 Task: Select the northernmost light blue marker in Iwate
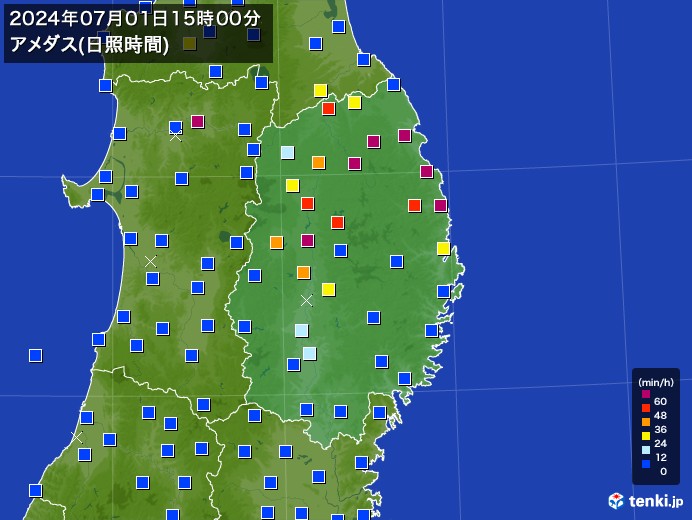coord(288,153)
